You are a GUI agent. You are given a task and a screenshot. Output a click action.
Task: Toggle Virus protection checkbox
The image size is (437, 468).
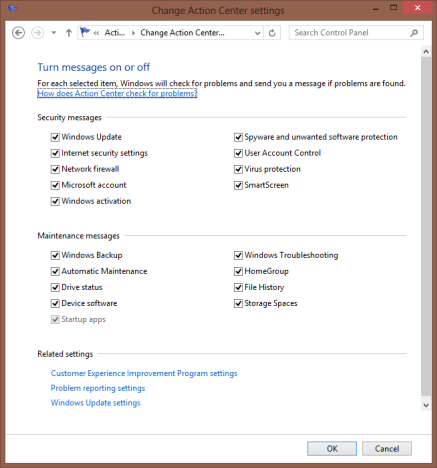pos(238,169)
